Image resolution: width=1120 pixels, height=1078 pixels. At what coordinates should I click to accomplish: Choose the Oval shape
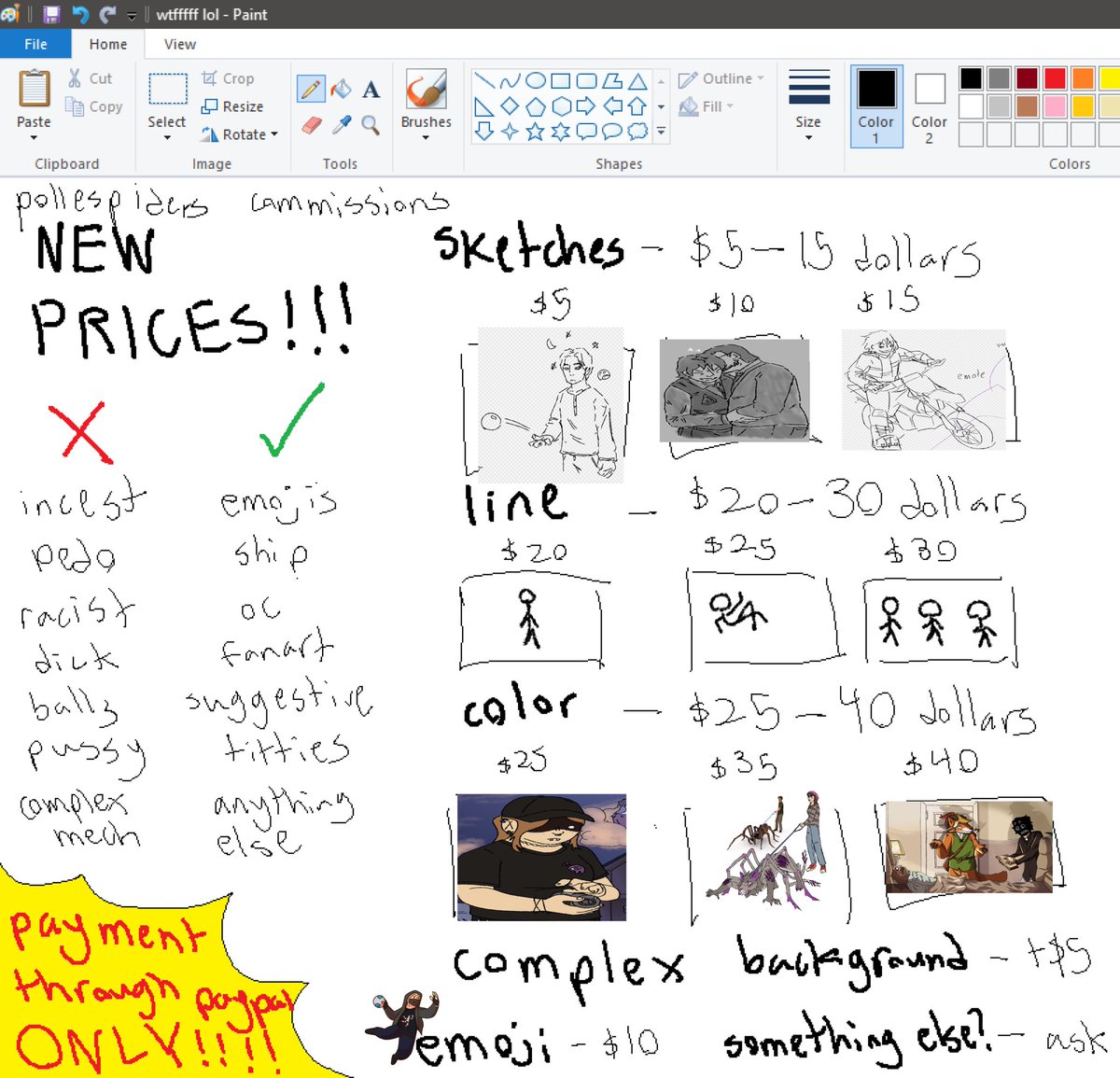[x=535, y=80]
